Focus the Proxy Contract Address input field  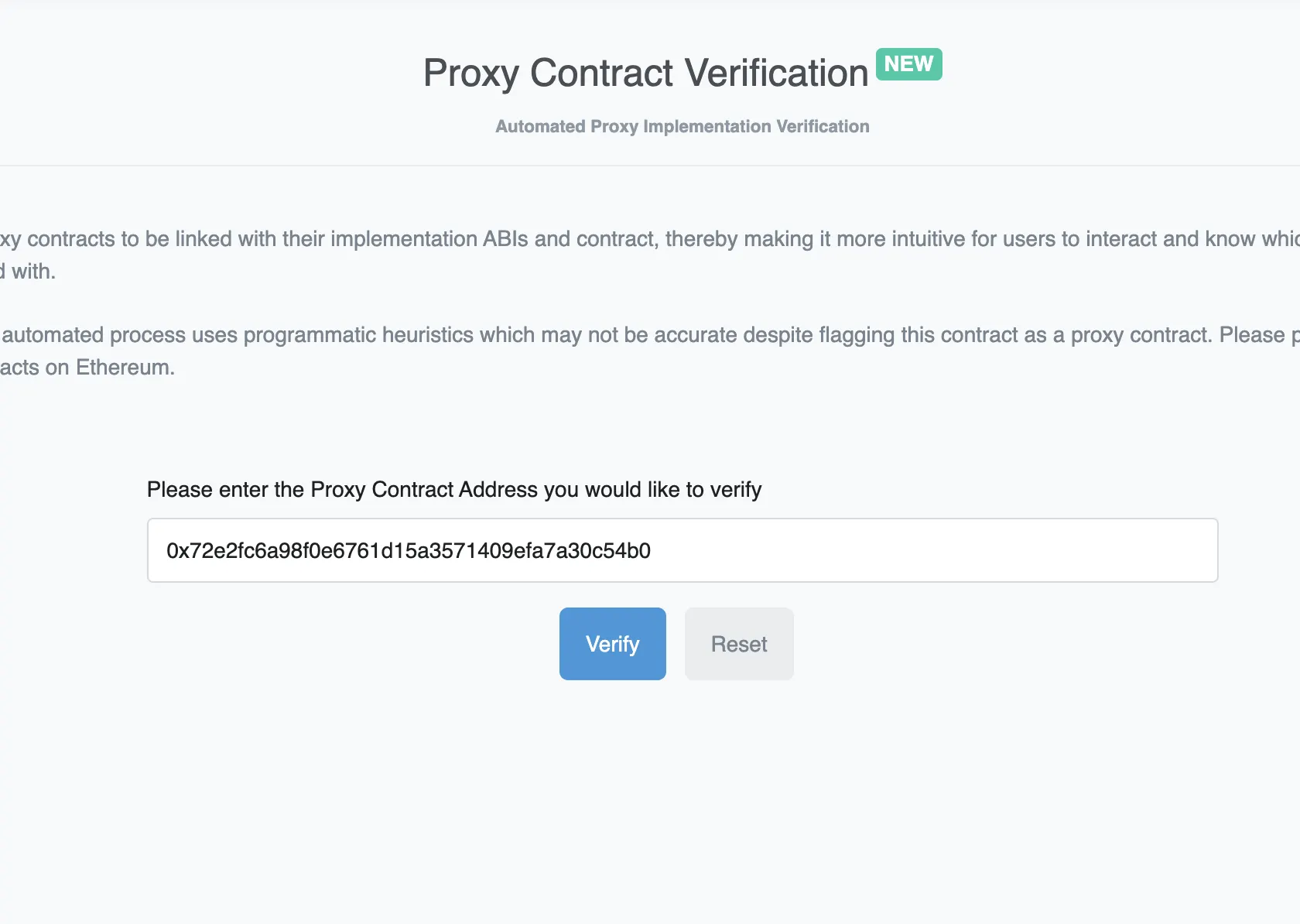point(681,550)
